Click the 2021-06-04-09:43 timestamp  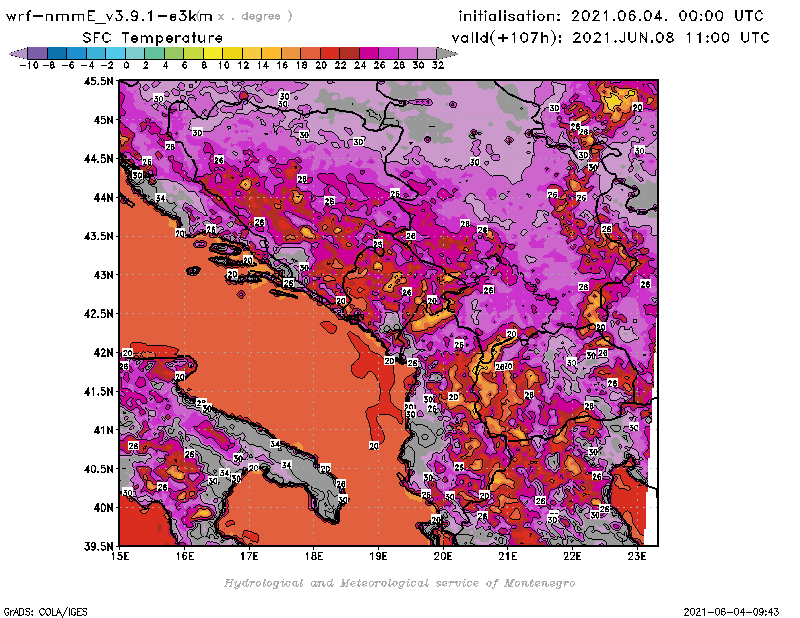coord(731,612)
